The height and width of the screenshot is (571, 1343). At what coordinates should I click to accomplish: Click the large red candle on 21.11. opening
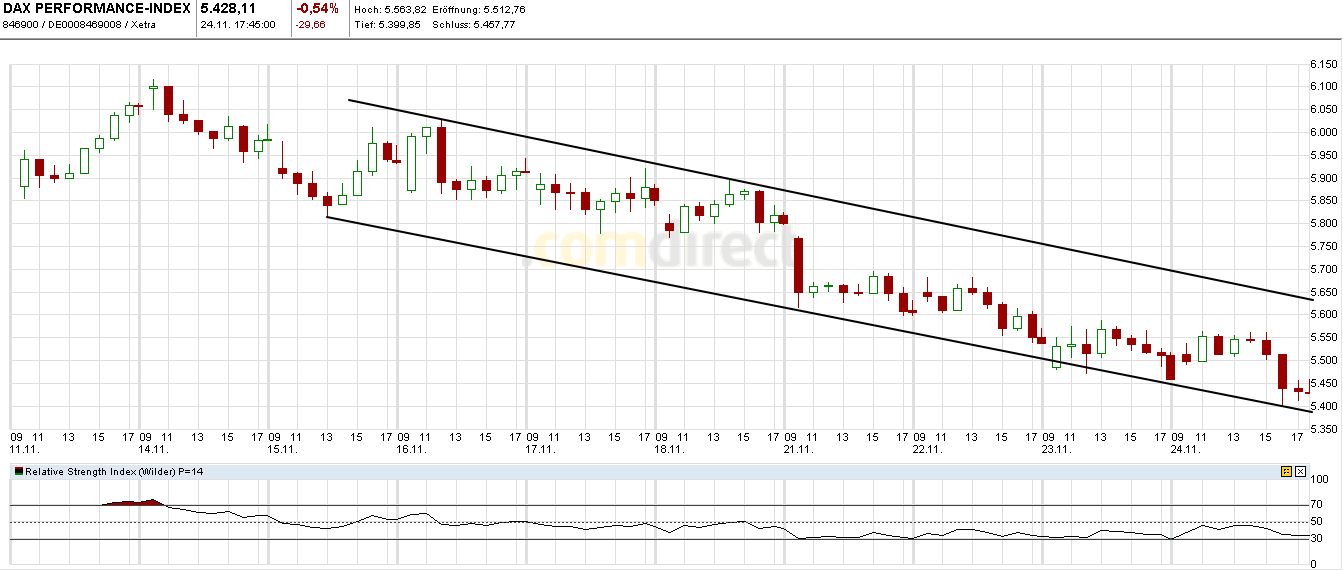pos(798,265)
